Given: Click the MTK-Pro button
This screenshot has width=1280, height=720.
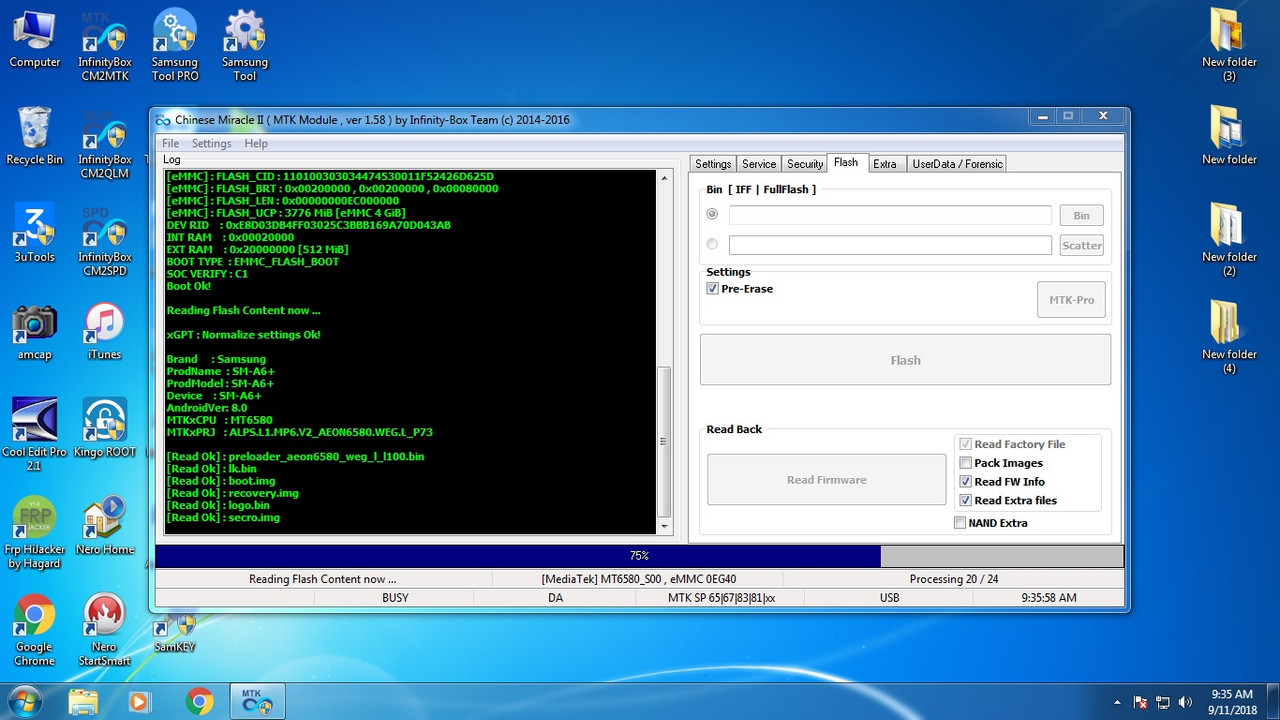Looking at the screenshot, I should pos(1071,300).
